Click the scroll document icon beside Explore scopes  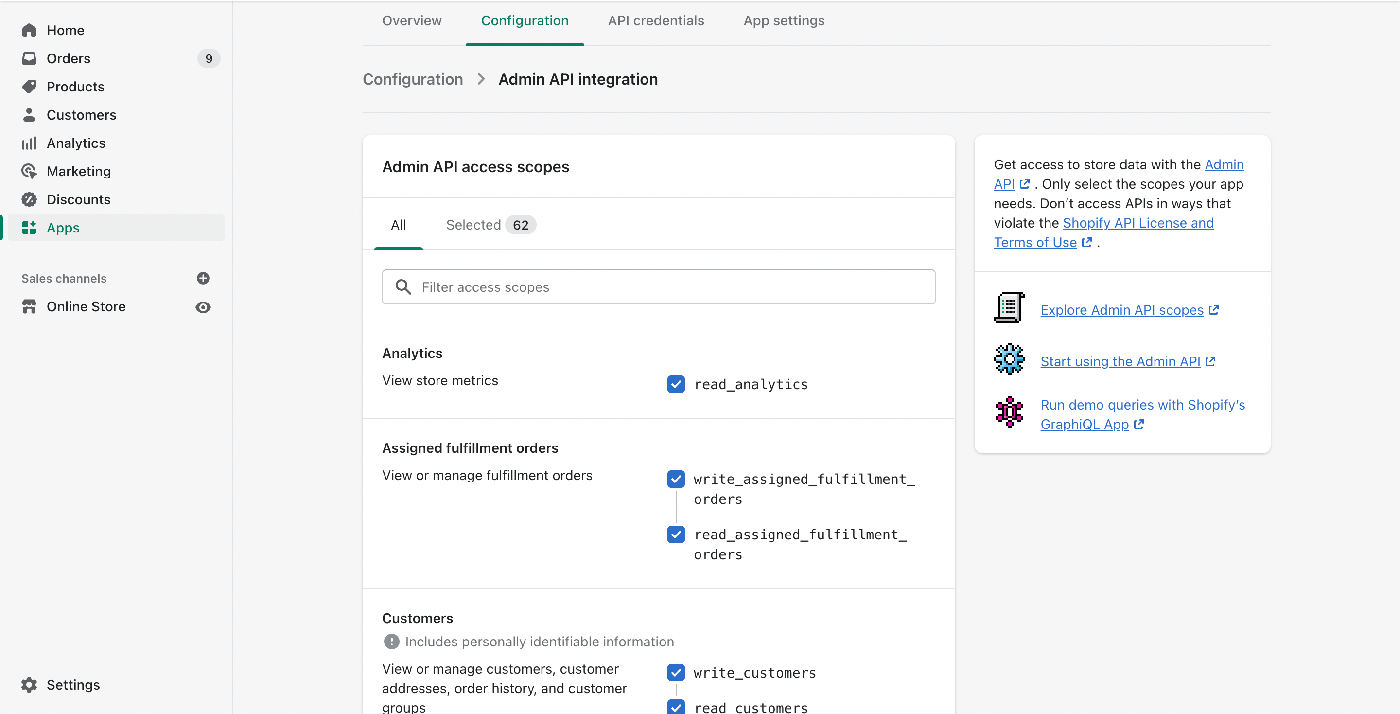pyautogui.click(x=1010, y=308)
